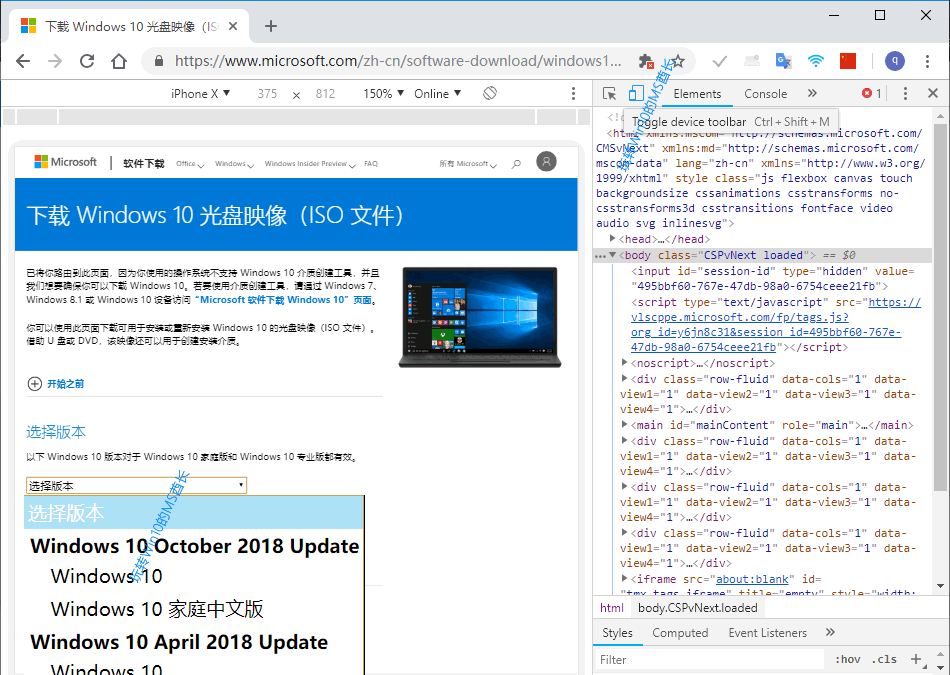
Task: Expand the Office menu on the Microsoft site
Action: pyautogui.click(x=190, y=164)
